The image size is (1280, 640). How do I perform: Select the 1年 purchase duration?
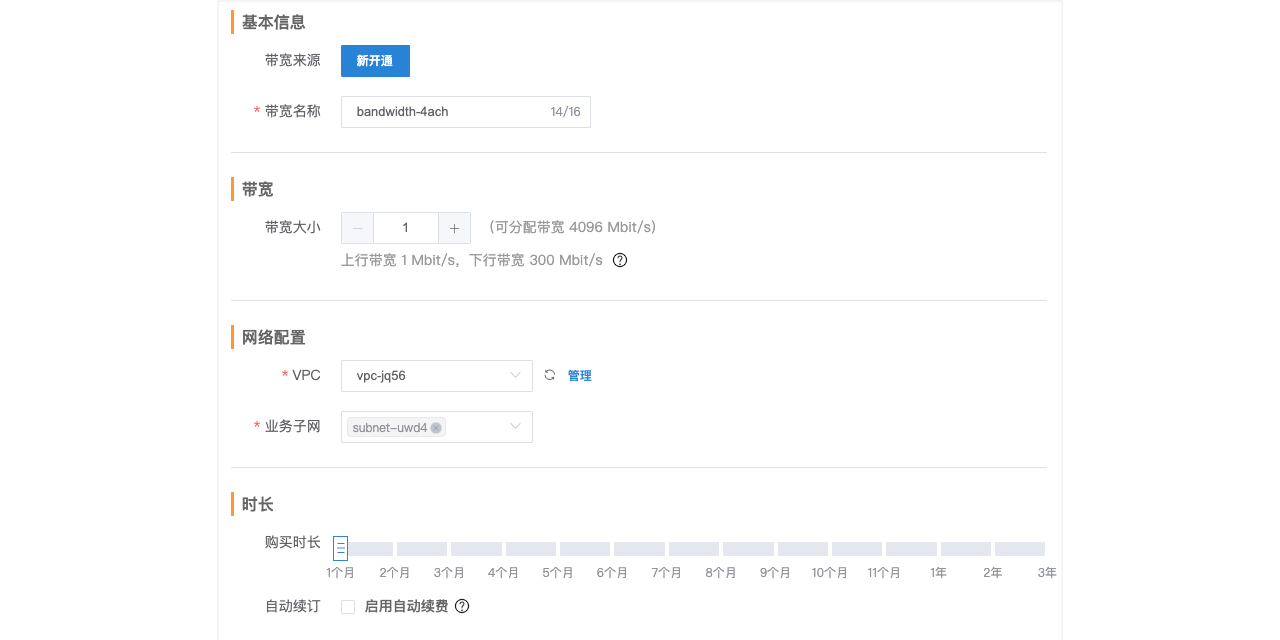pos(939,548)
